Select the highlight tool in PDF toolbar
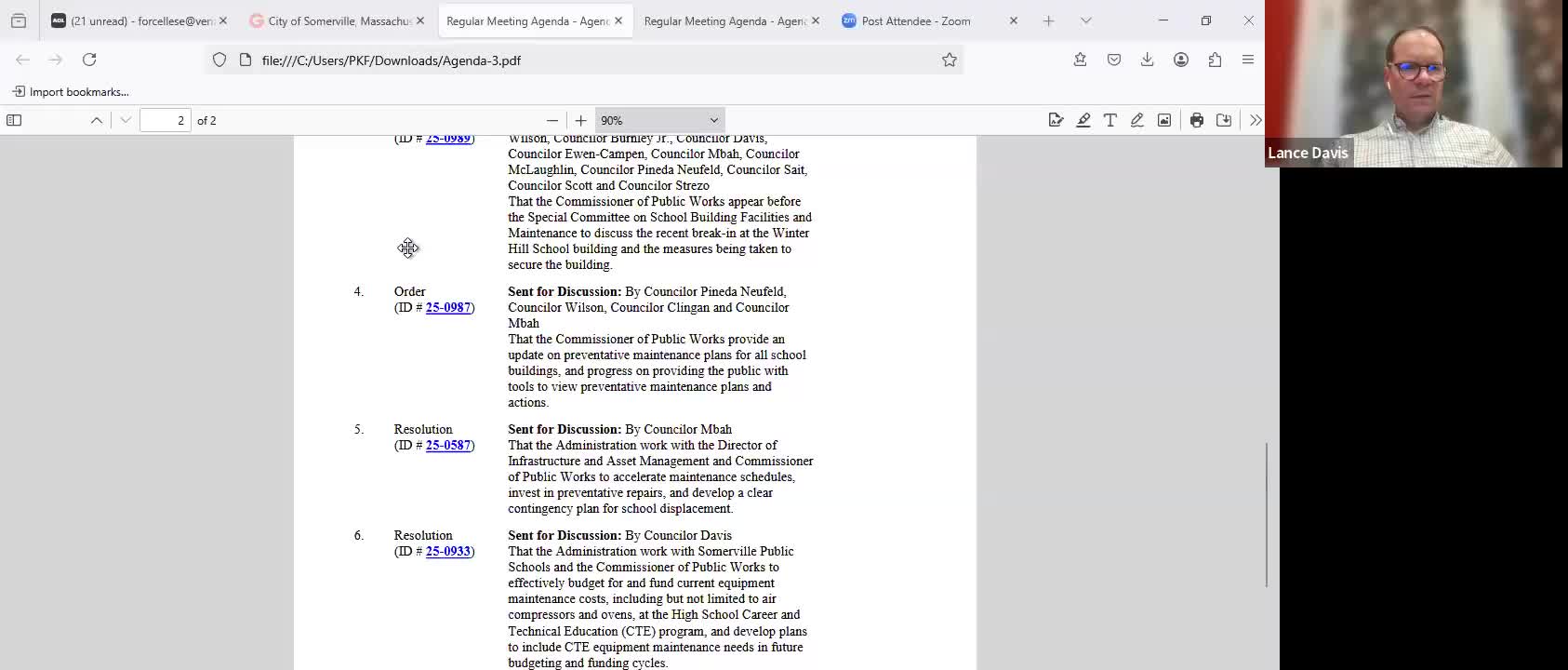Viewport: 1568px width, 670px height. tap(1083, 120)
